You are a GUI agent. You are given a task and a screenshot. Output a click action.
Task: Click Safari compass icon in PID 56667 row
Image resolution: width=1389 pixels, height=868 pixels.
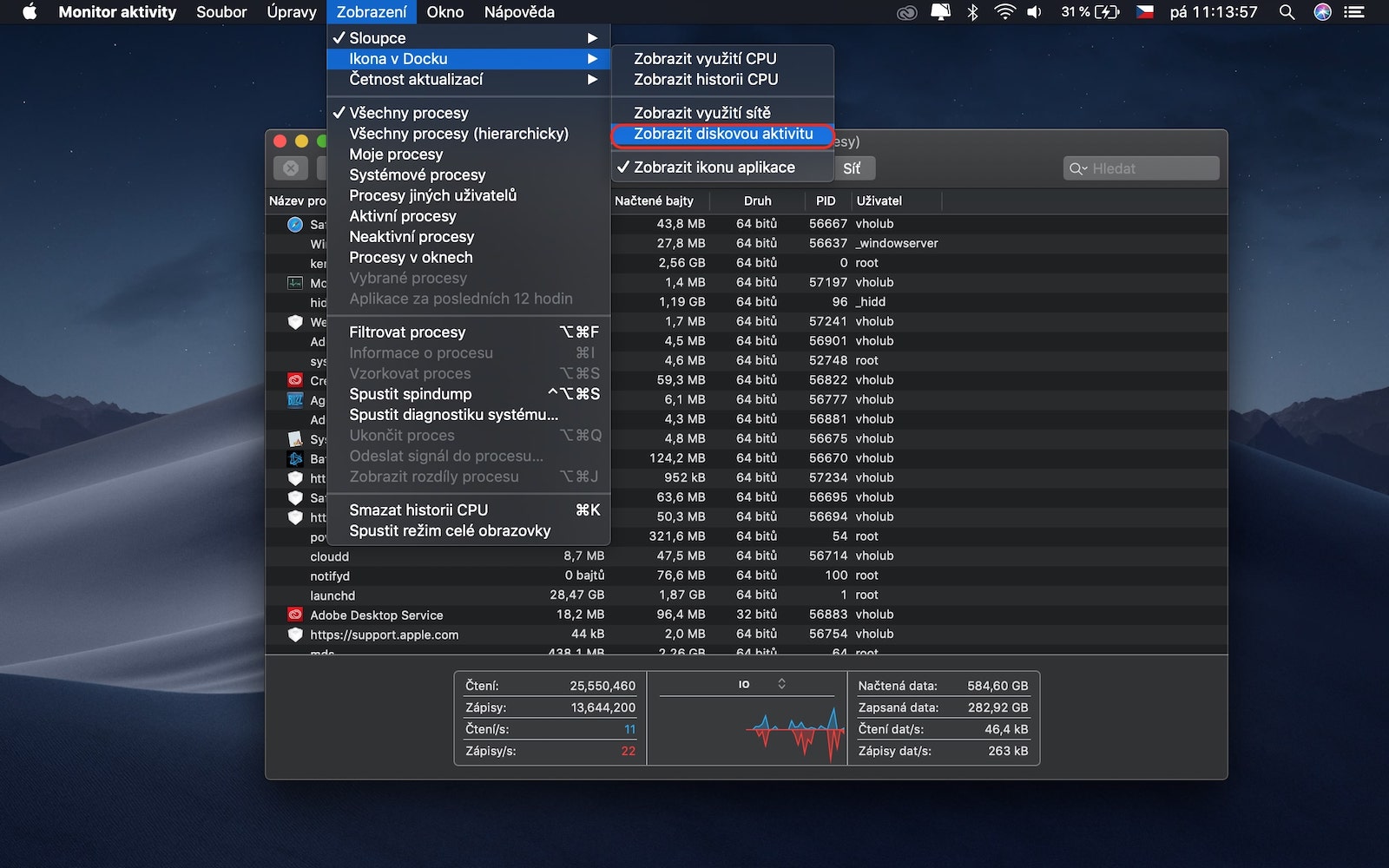(x=295, y=225)
